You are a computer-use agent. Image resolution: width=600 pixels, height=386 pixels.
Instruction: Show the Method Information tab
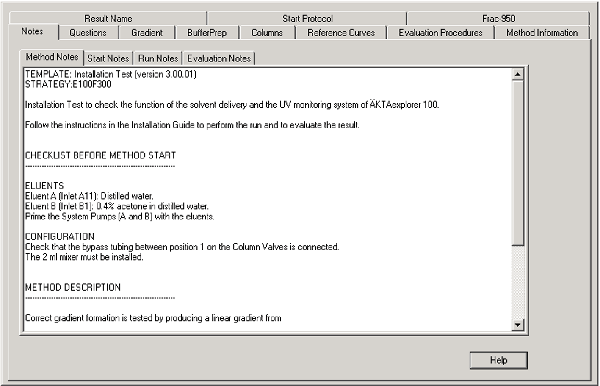[x=542, y=33]
